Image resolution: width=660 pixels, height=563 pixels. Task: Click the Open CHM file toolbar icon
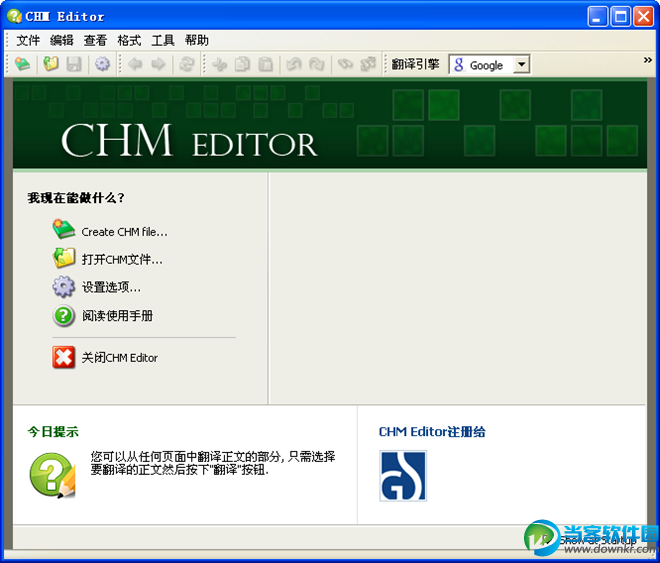click(x=51, y=64)
